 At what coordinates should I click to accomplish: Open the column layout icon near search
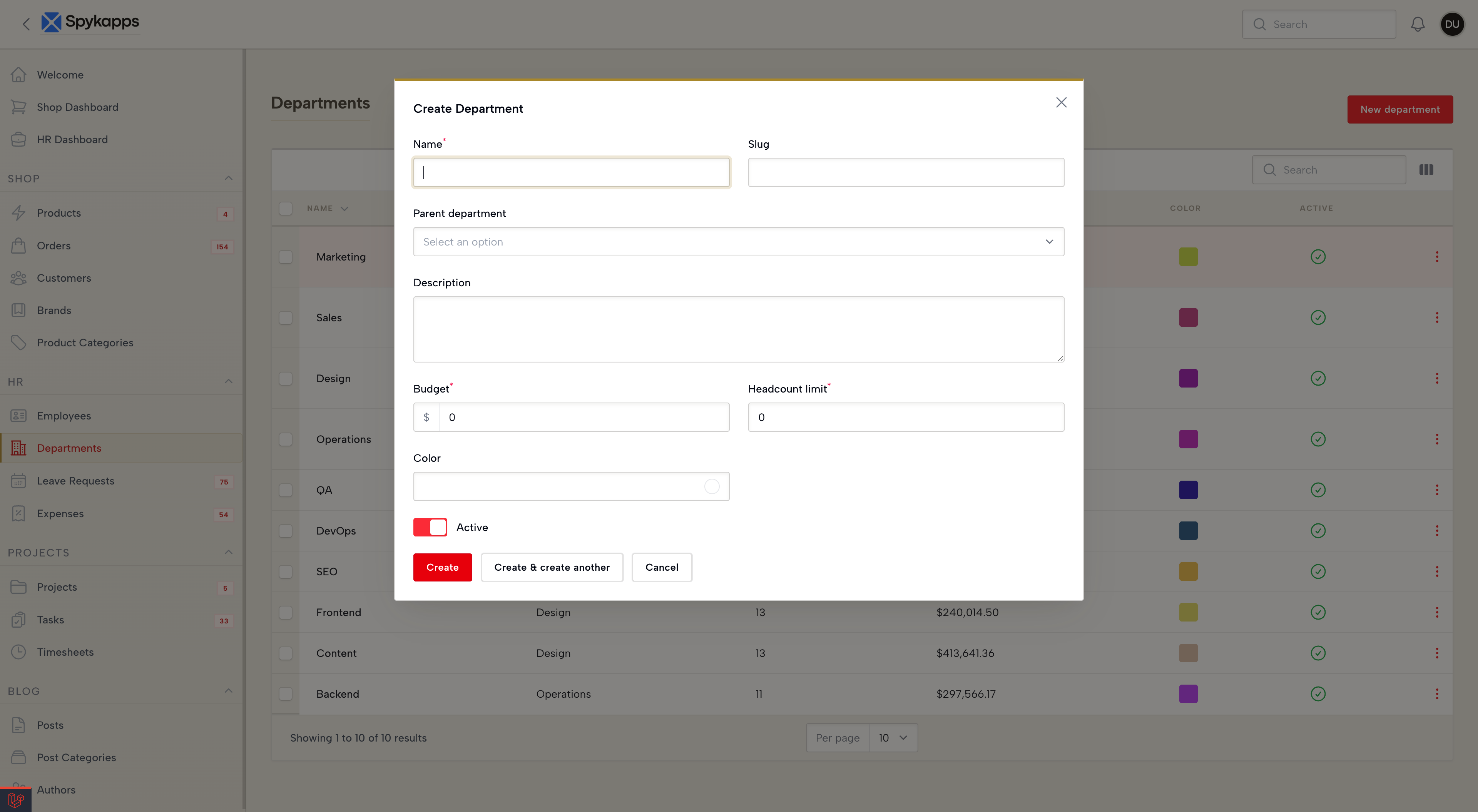click(1427, 169)
